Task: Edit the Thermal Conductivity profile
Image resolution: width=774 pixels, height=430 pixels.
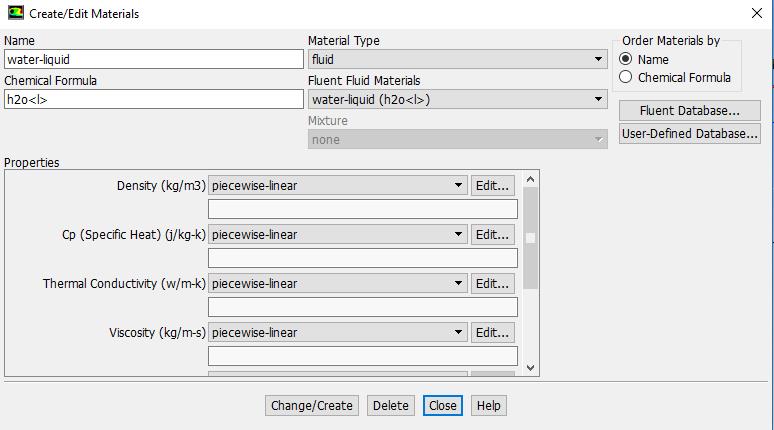Action: 492,283
